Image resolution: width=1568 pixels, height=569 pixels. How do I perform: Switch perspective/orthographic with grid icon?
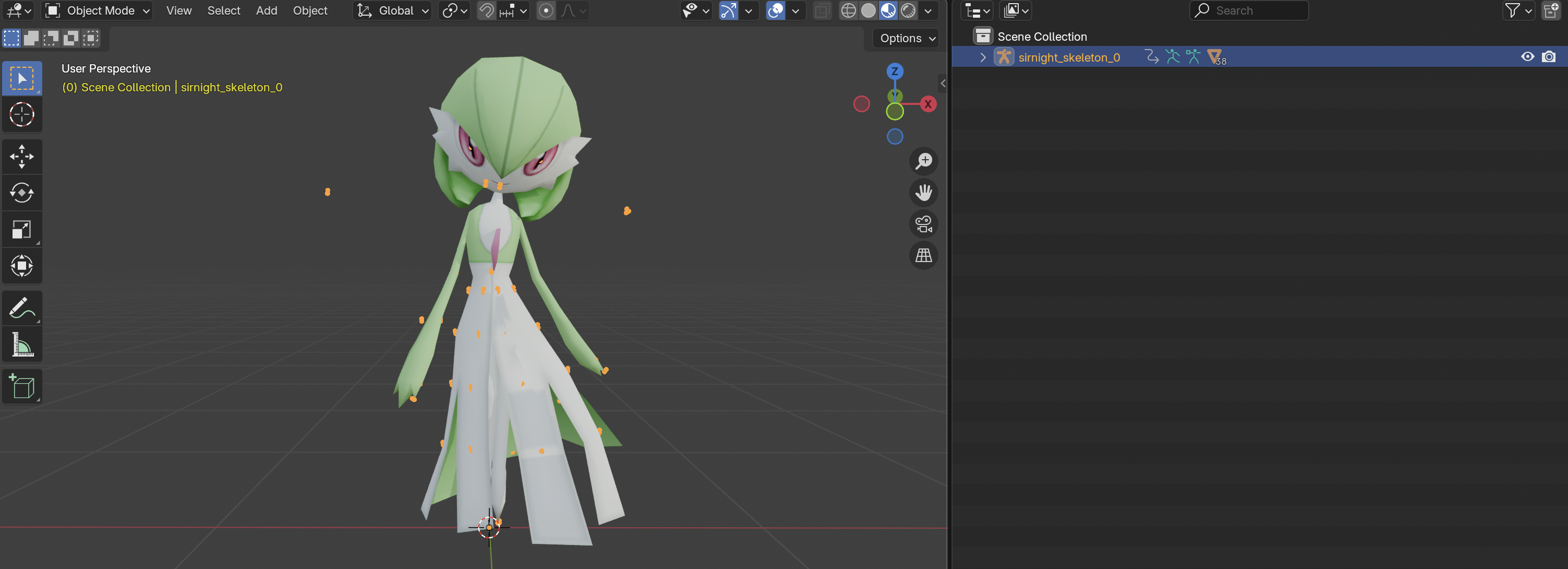pyautogui.click(x=923, y=255)
